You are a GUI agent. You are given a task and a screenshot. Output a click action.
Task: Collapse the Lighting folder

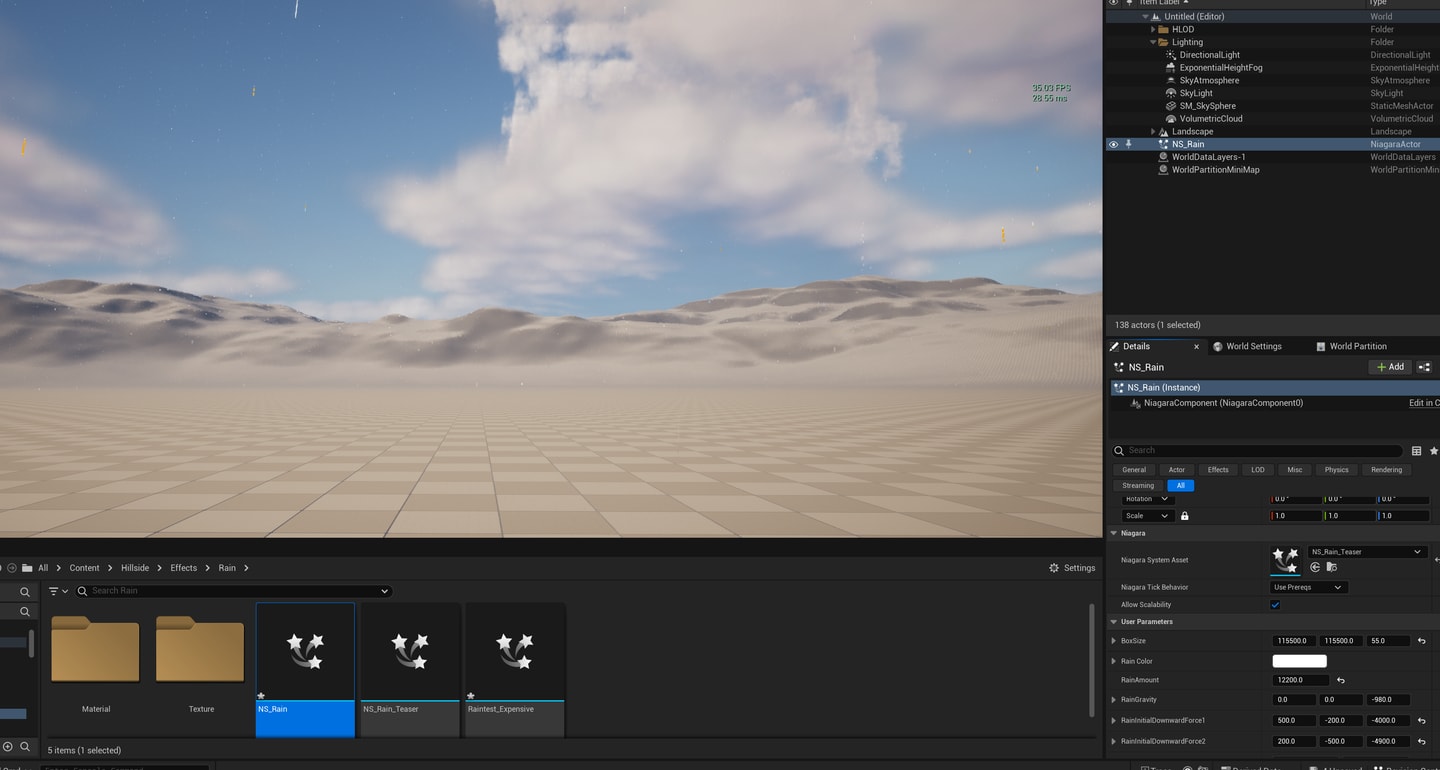[x=1153, y=42]
